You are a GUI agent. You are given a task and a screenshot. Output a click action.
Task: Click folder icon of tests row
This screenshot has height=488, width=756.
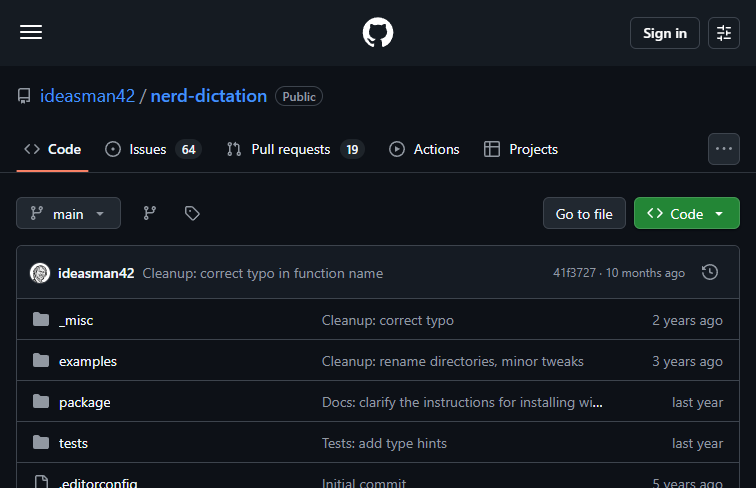[41, 442]
